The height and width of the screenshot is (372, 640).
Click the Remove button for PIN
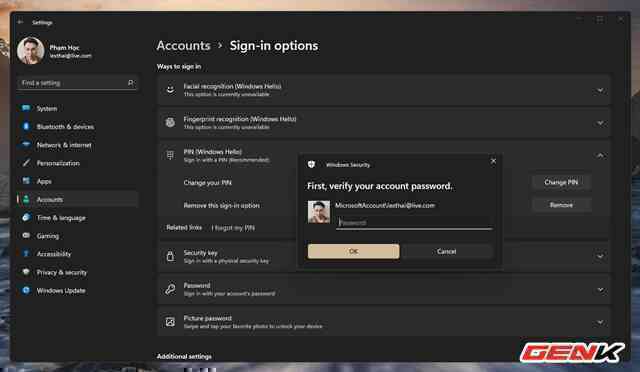pos(561,205)
